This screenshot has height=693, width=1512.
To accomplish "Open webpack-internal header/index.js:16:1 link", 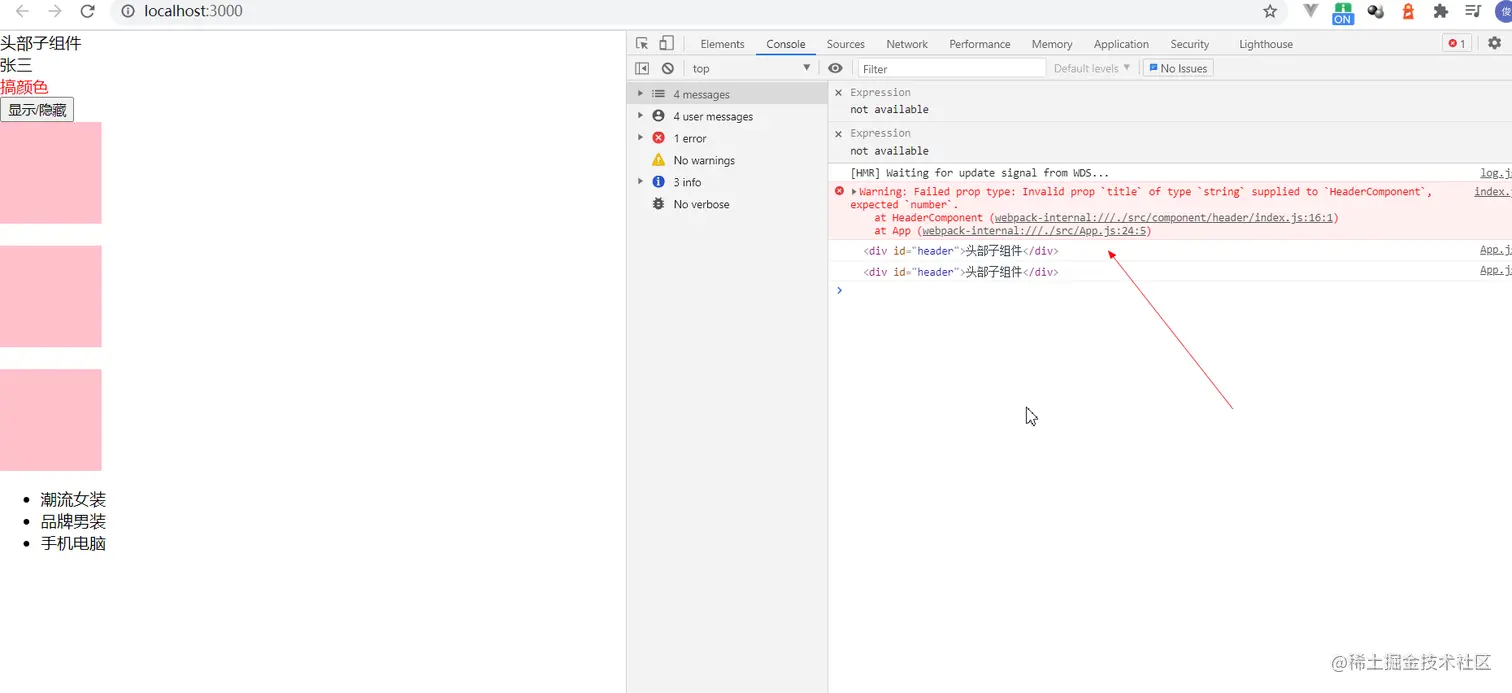I will [1162, 218].
